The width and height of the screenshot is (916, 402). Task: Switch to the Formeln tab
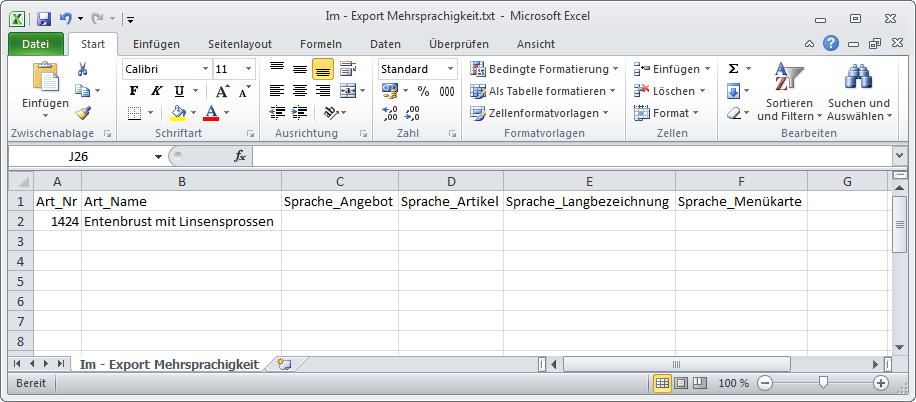(321, 44)
